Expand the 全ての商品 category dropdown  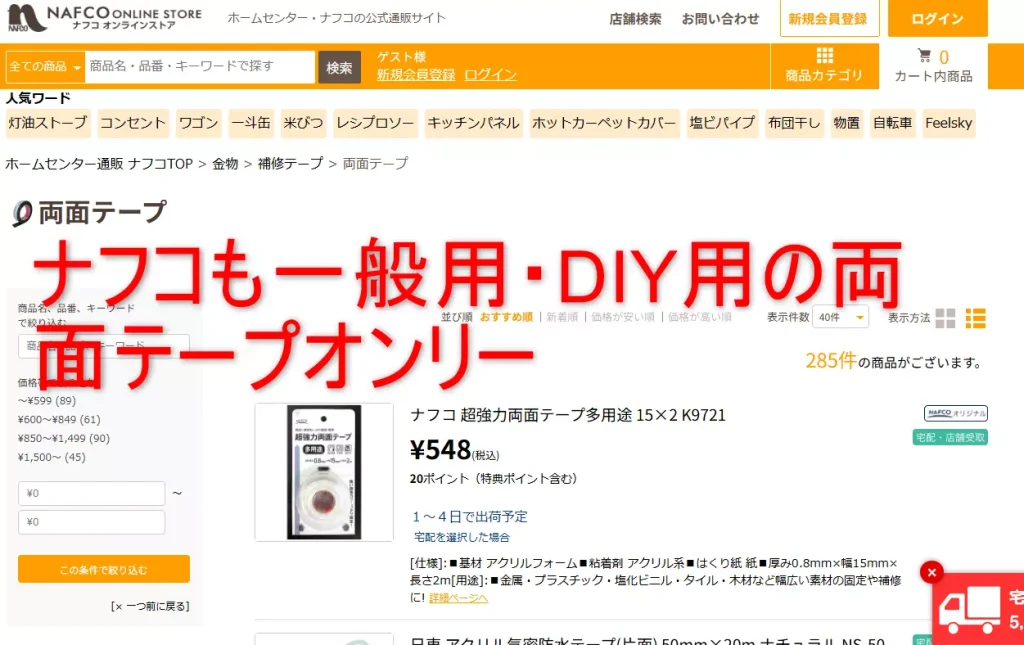click(45, 67)
